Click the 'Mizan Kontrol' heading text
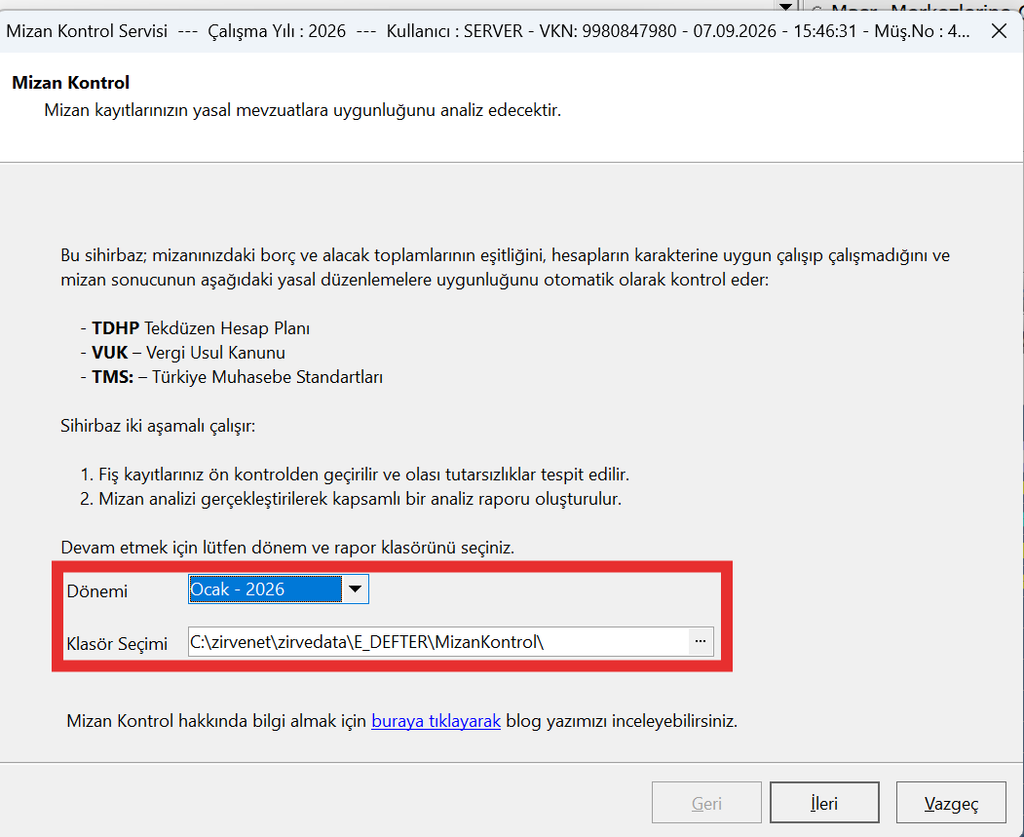 click(x=71, y=83)
